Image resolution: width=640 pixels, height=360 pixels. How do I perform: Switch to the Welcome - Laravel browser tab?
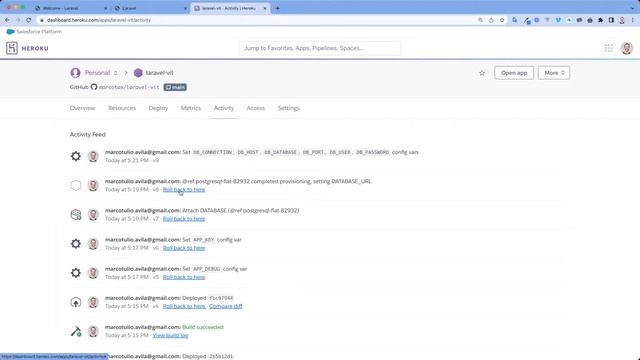click(x=70, y=8)
